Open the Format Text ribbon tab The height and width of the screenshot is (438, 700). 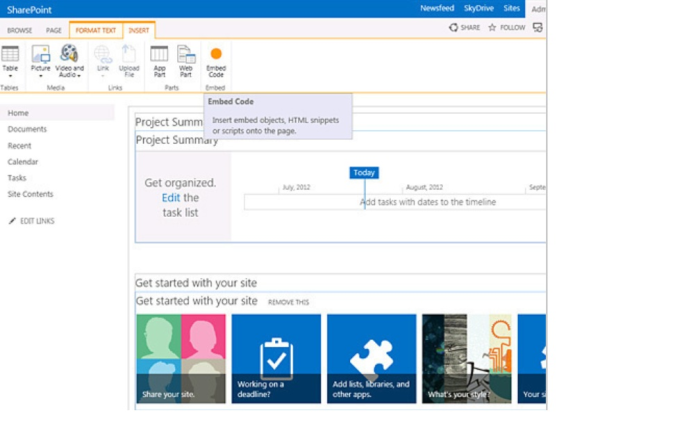click(x=96, y=30)
